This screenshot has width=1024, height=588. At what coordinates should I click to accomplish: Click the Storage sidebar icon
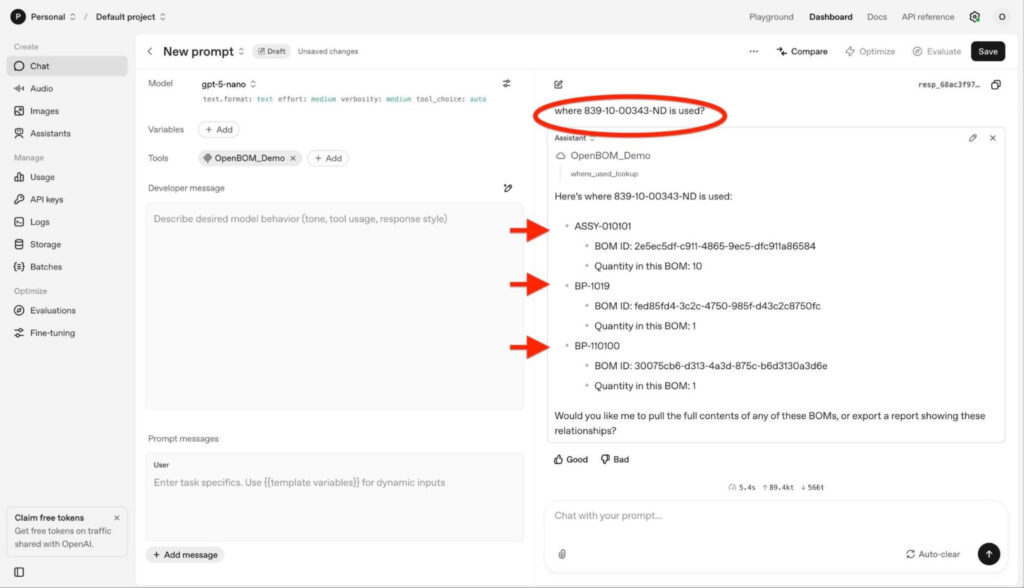19,244
